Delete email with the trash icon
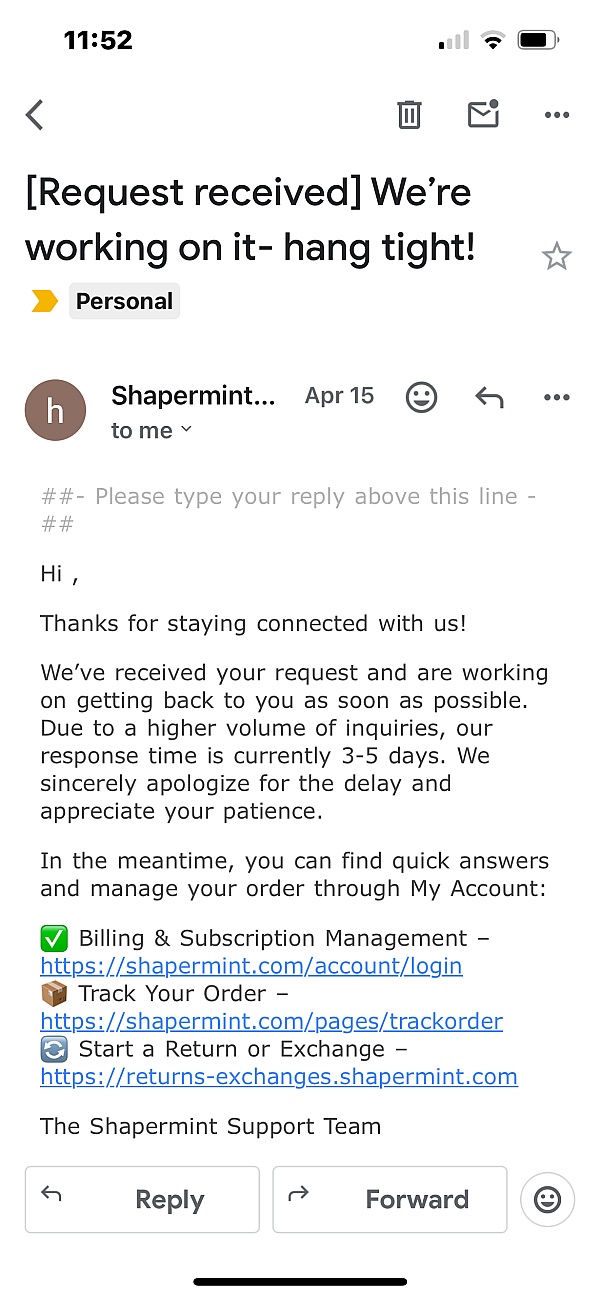 pyautogui.click(x=409, y=115)
